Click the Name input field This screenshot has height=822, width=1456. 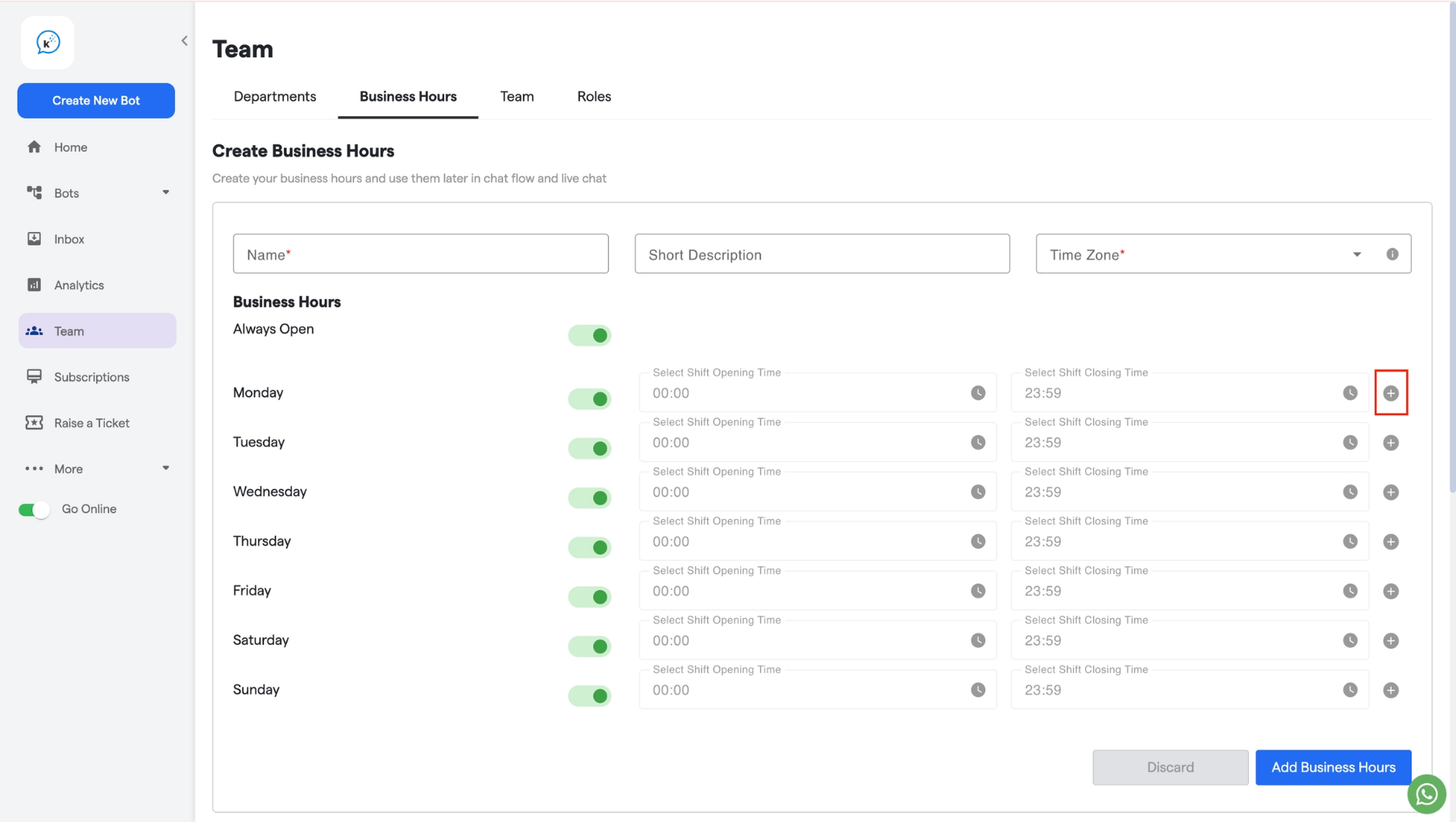tap(421, 254)
